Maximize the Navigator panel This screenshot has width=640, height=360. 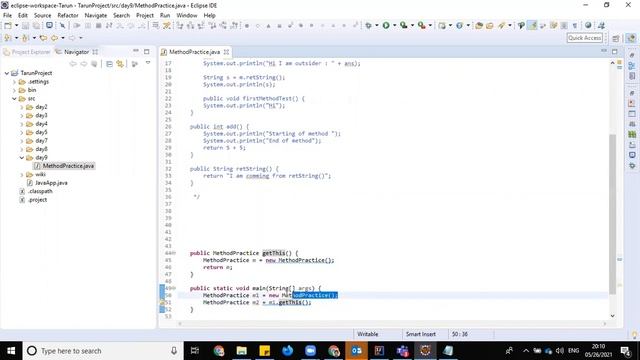click(147, 51)
